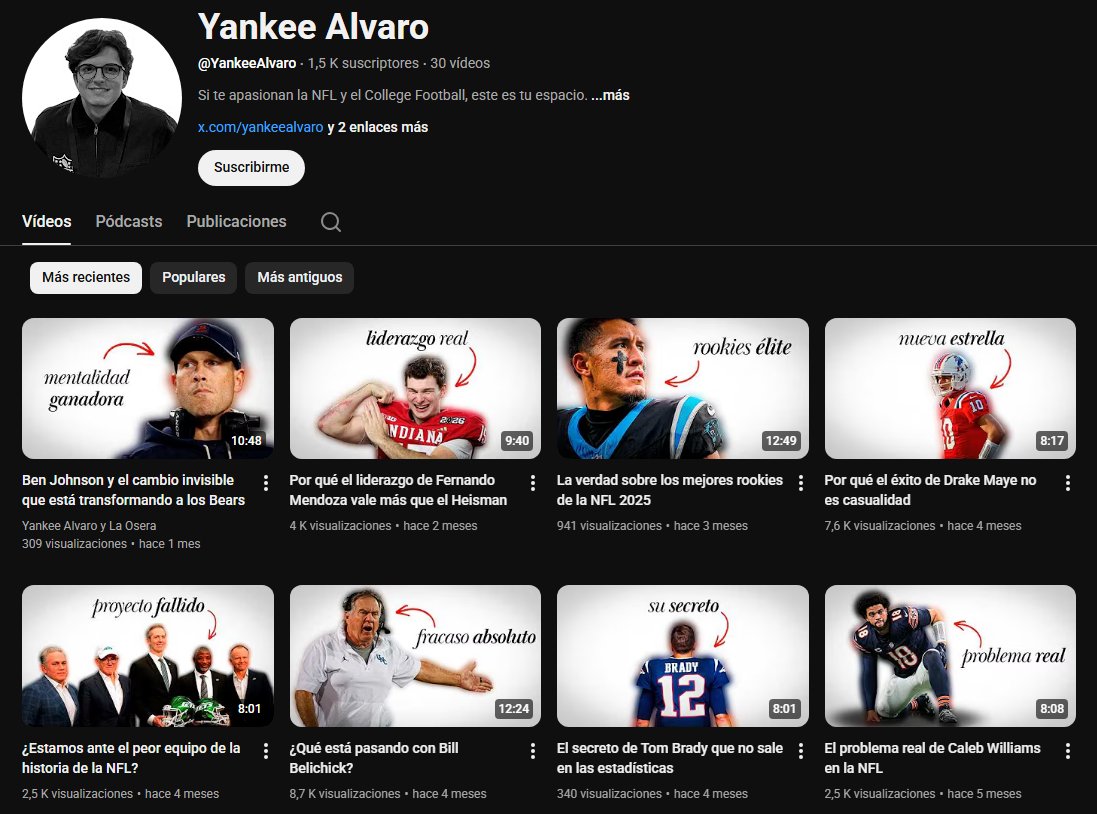The height and width of the screenshot is (814, 1097).
Task: Click '8,7 K visualizaciones' under Belichick video
Action: (x=345, y=794)
